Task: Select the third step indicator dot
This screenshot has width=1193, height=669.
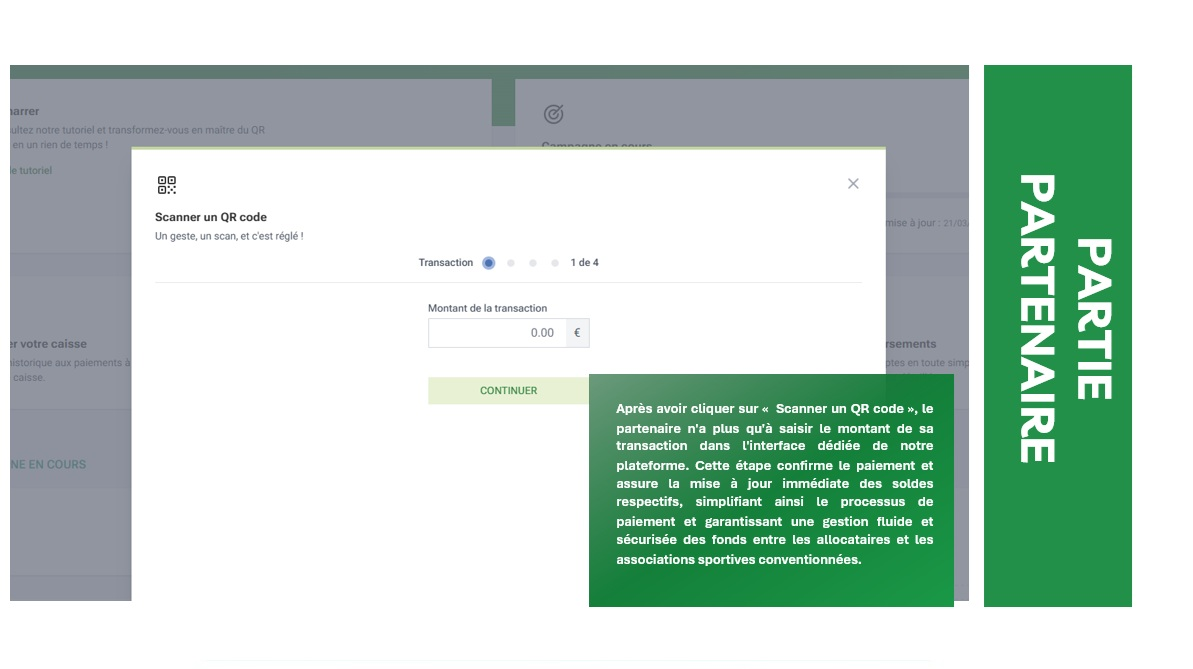Action: coord(533,263)
